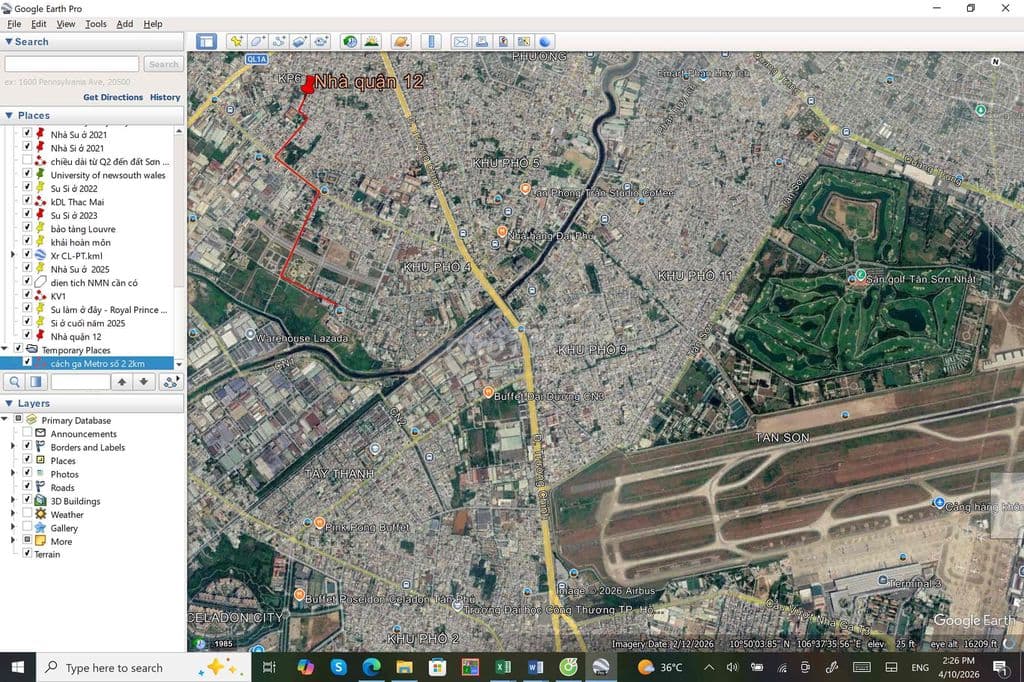Image resolution: width=1024 pixels, height=682 pixels.
Task: Select the Add Path tool
Action: pos(279,42)
